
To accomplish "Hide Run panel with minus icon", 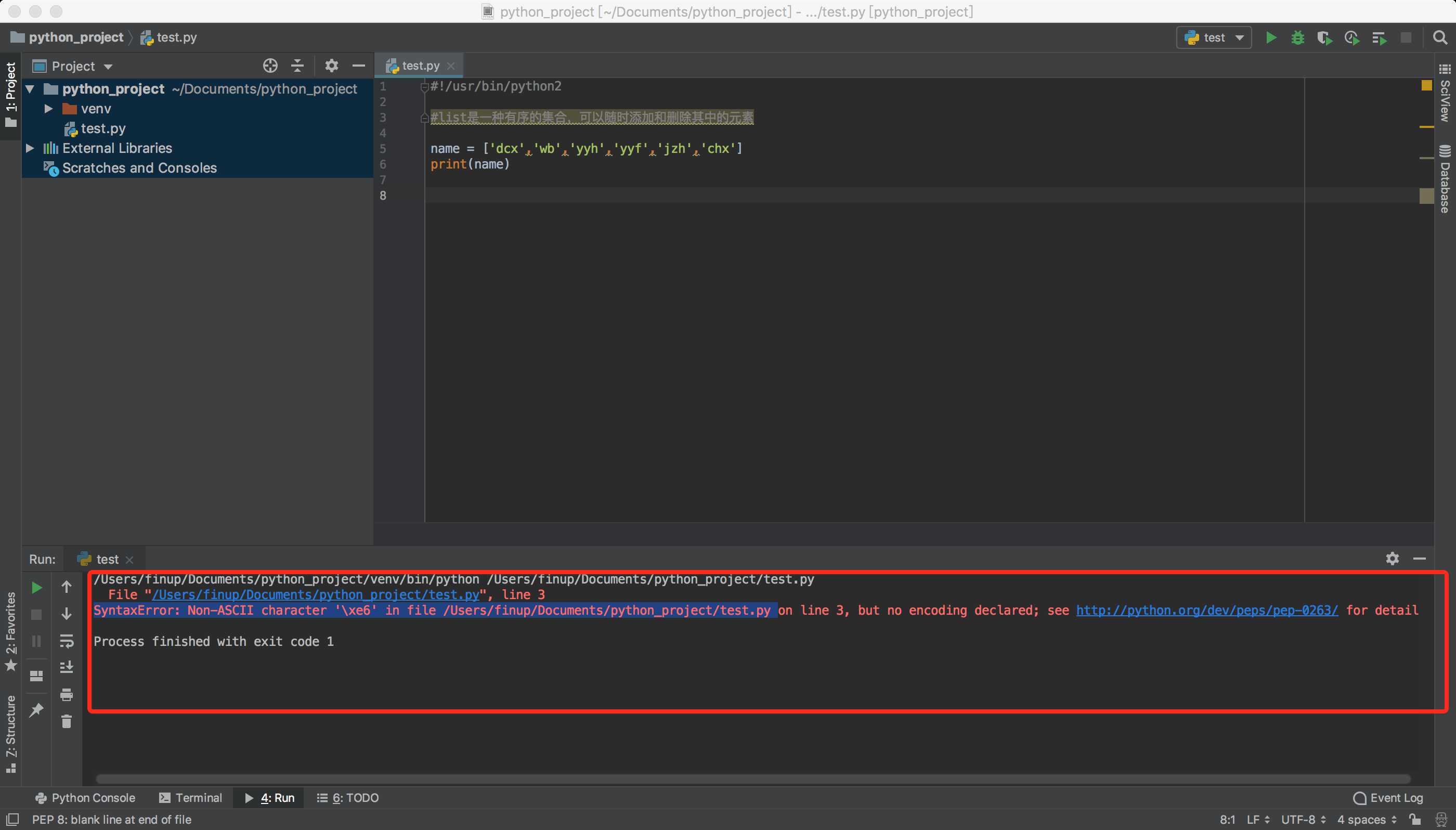I will tap(1420, 558).
